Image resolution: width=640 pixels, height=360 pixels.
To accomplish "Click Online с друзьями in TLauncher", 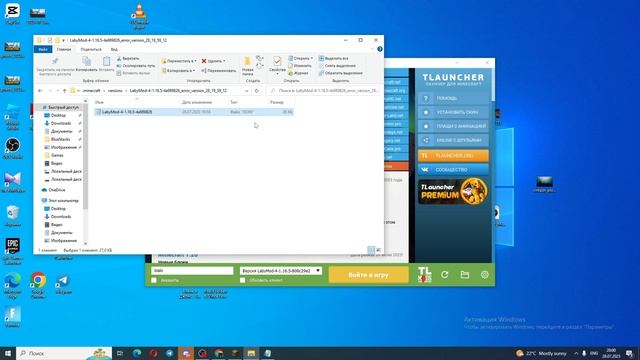I will tap(453, 140).
